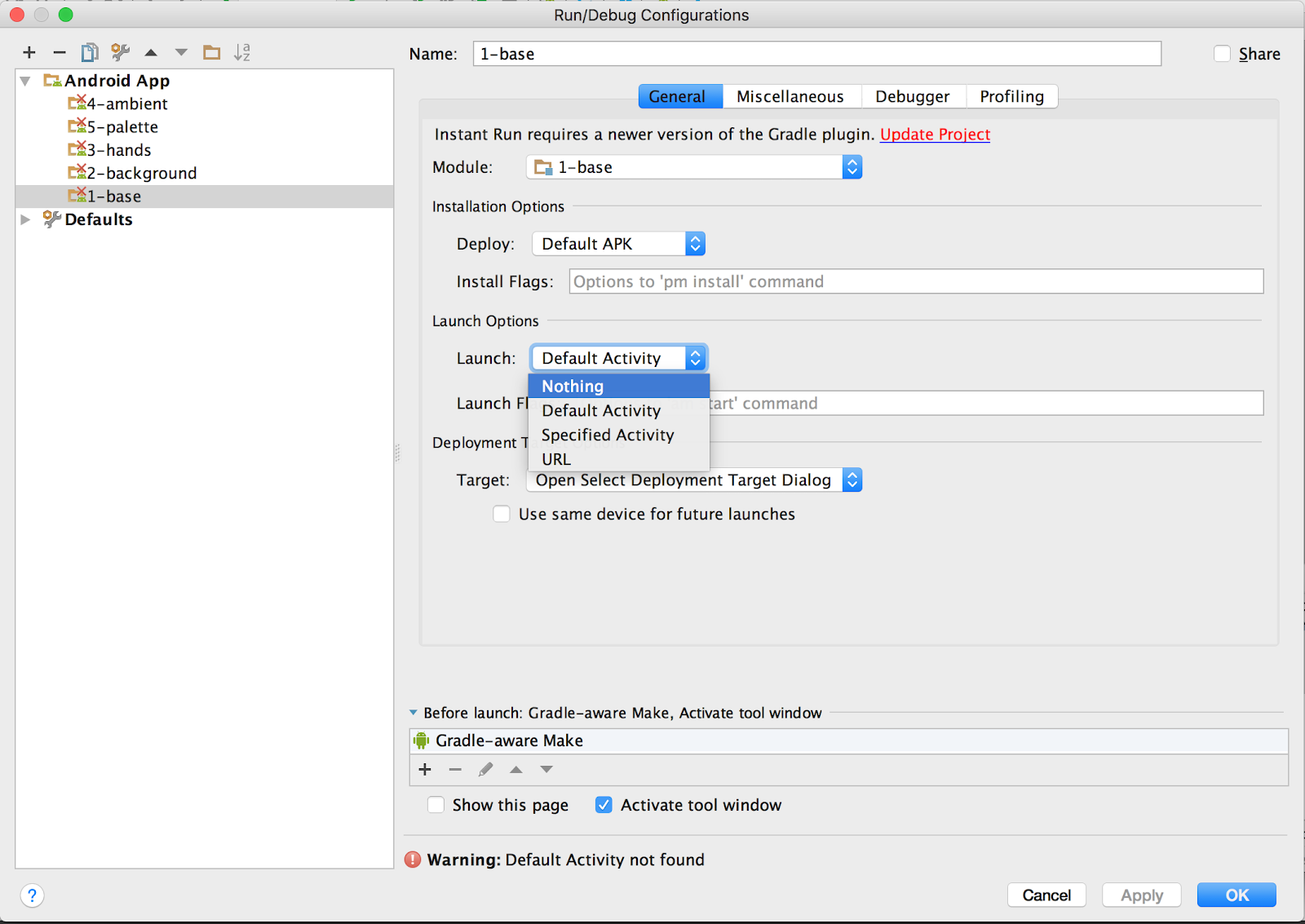Remove the selected configuration with minus icon
This screenshot has width=1305, height=924.
(x=60, y=53)
